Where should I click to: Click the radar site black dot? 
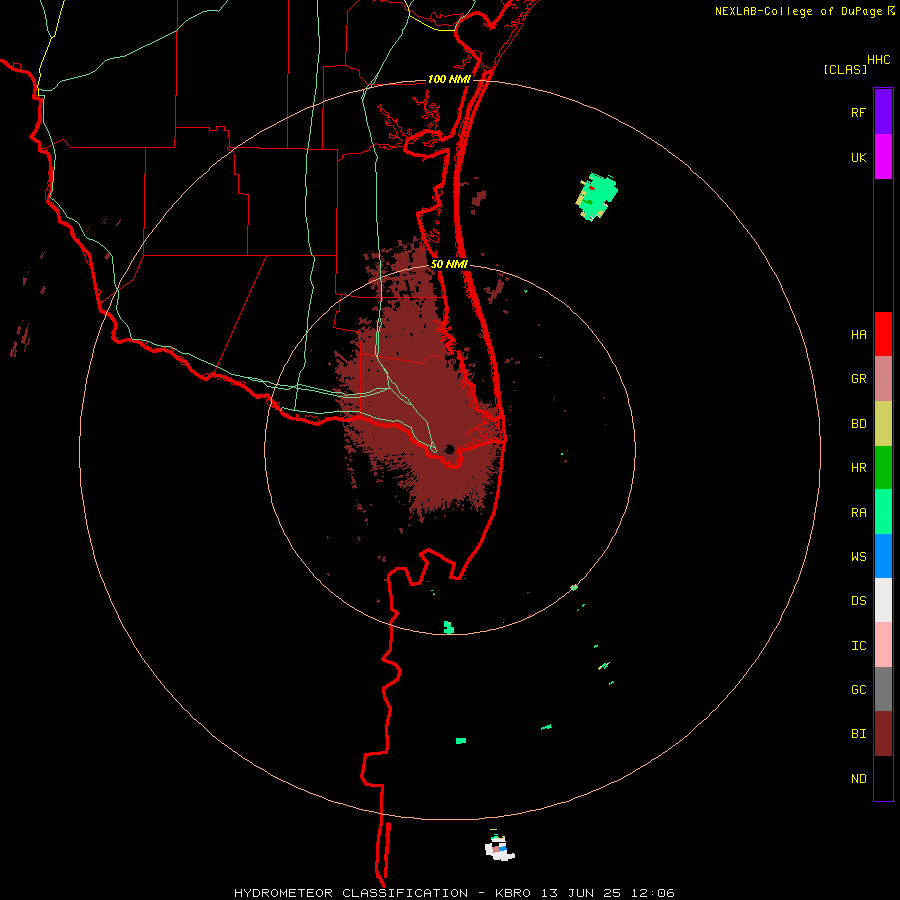pyautogui.click(x=450, y=449)
